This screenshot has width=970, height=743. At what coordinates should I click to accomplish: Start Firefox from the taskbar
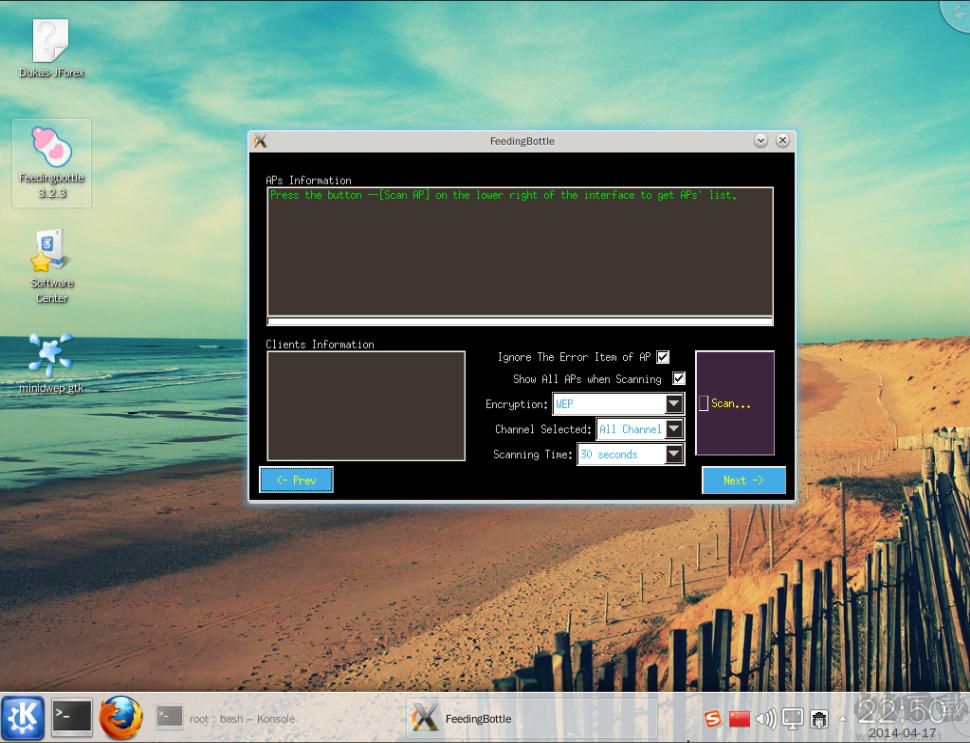point(122,717)
